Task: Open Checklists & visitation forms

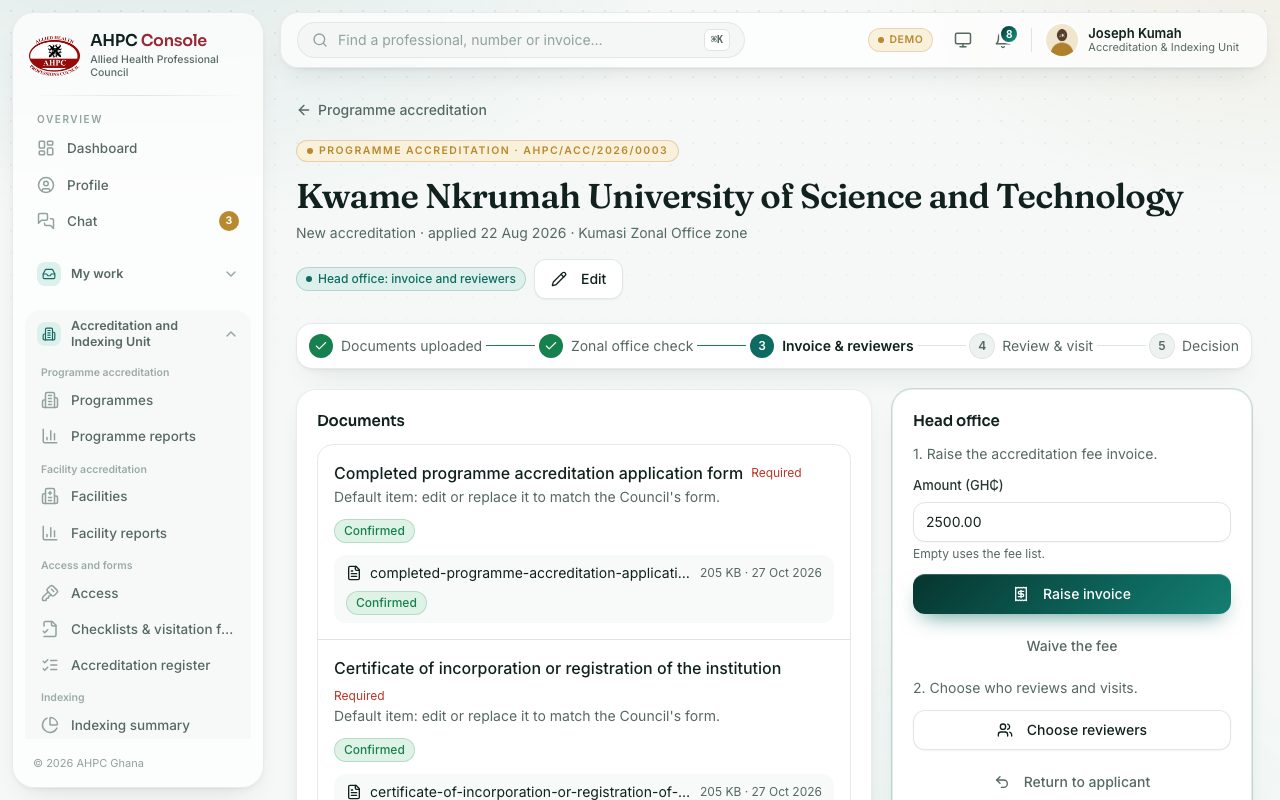Action: [138, 629]
